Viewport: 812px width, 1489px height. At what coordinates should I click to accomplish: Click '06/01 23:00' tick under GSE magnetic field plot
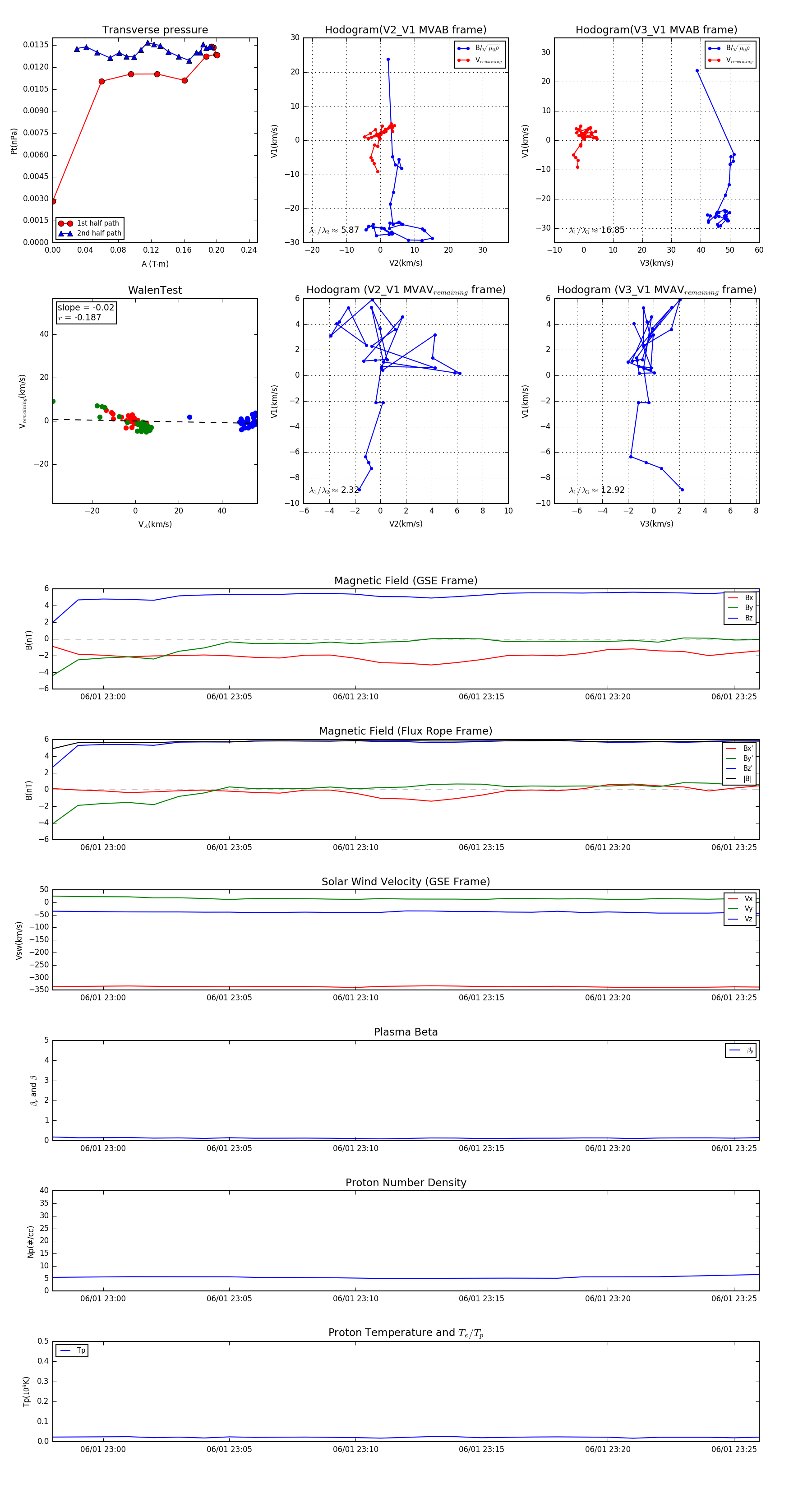pos(103,697)
